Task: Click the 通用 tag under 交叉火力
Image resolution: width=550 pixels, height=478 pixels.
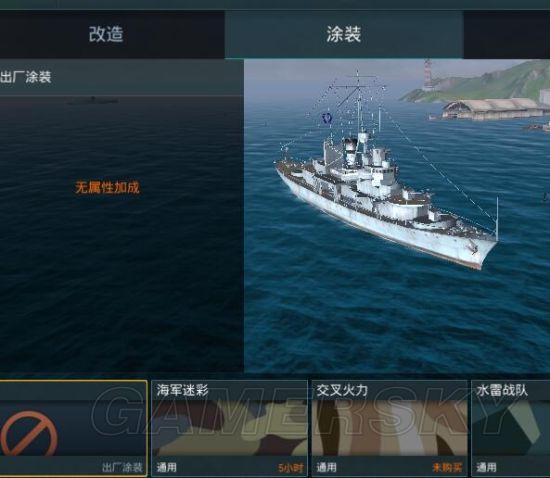Action: 326,467
